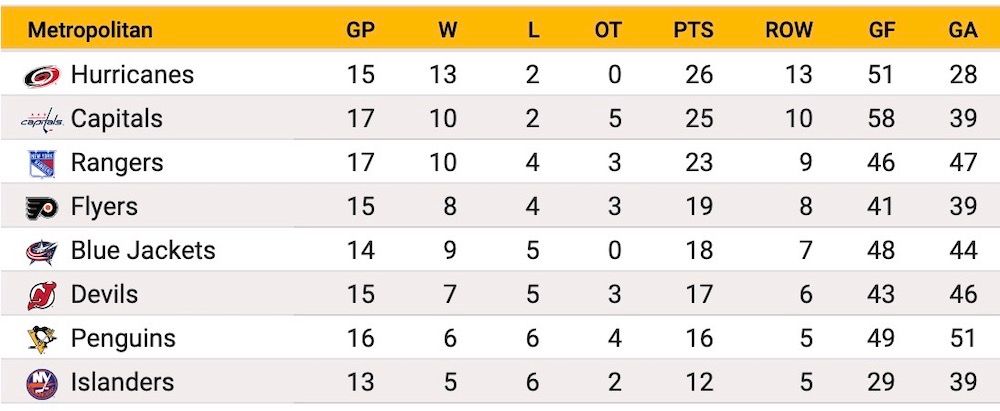The image size is (1000, 411).
Task: Click the OT column header
Action: pos(608,30)
